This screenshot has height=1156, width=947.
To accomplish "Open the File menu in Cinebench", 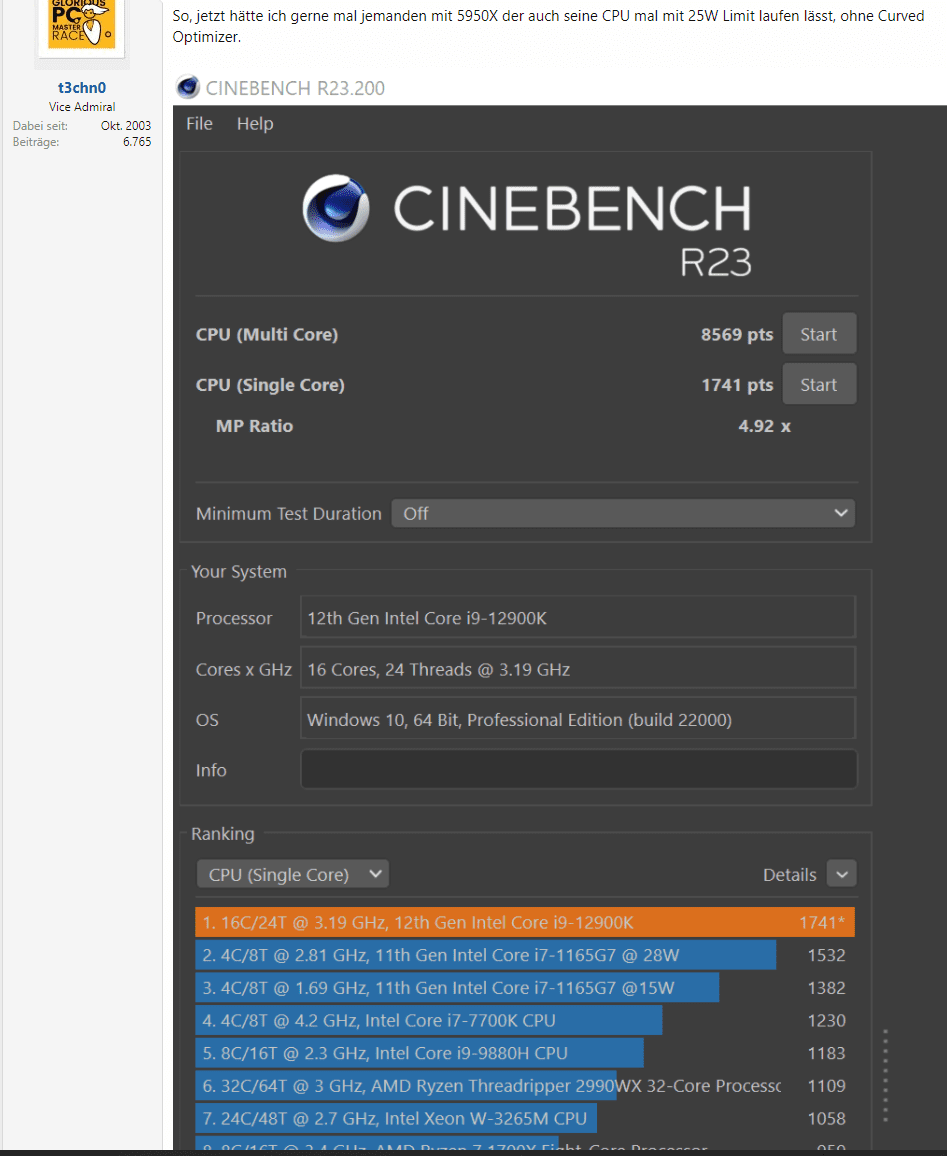I will (x=199, y=124).
